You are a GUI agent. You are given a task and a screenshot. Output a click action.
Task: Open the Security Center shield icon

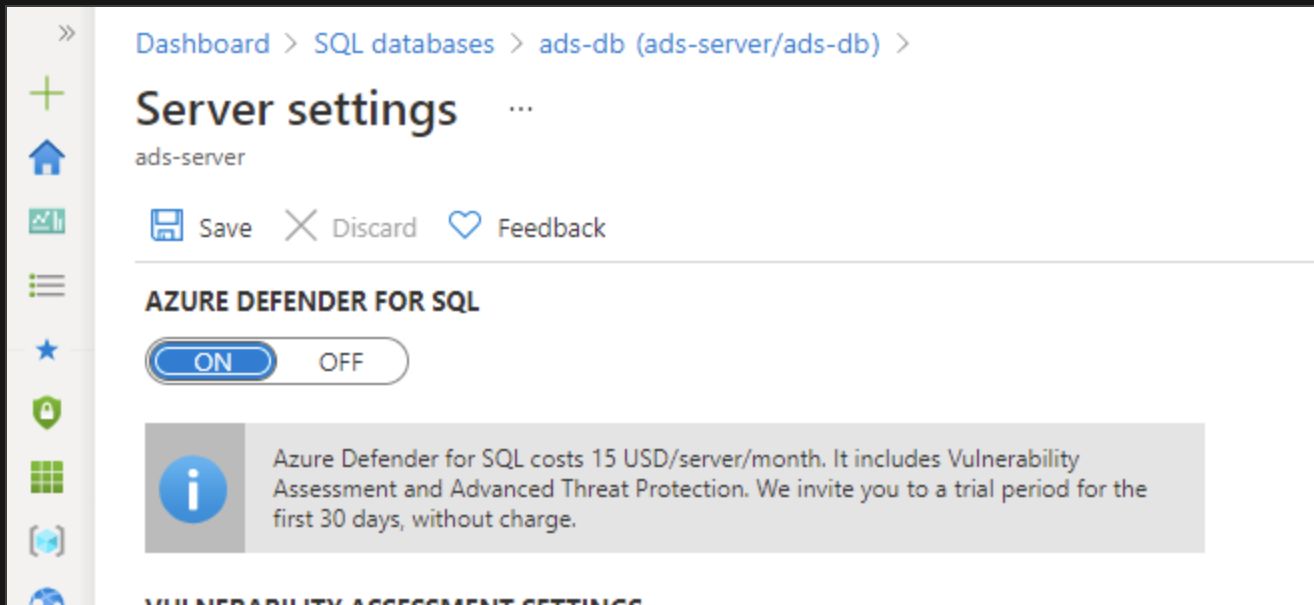[46, 413]
